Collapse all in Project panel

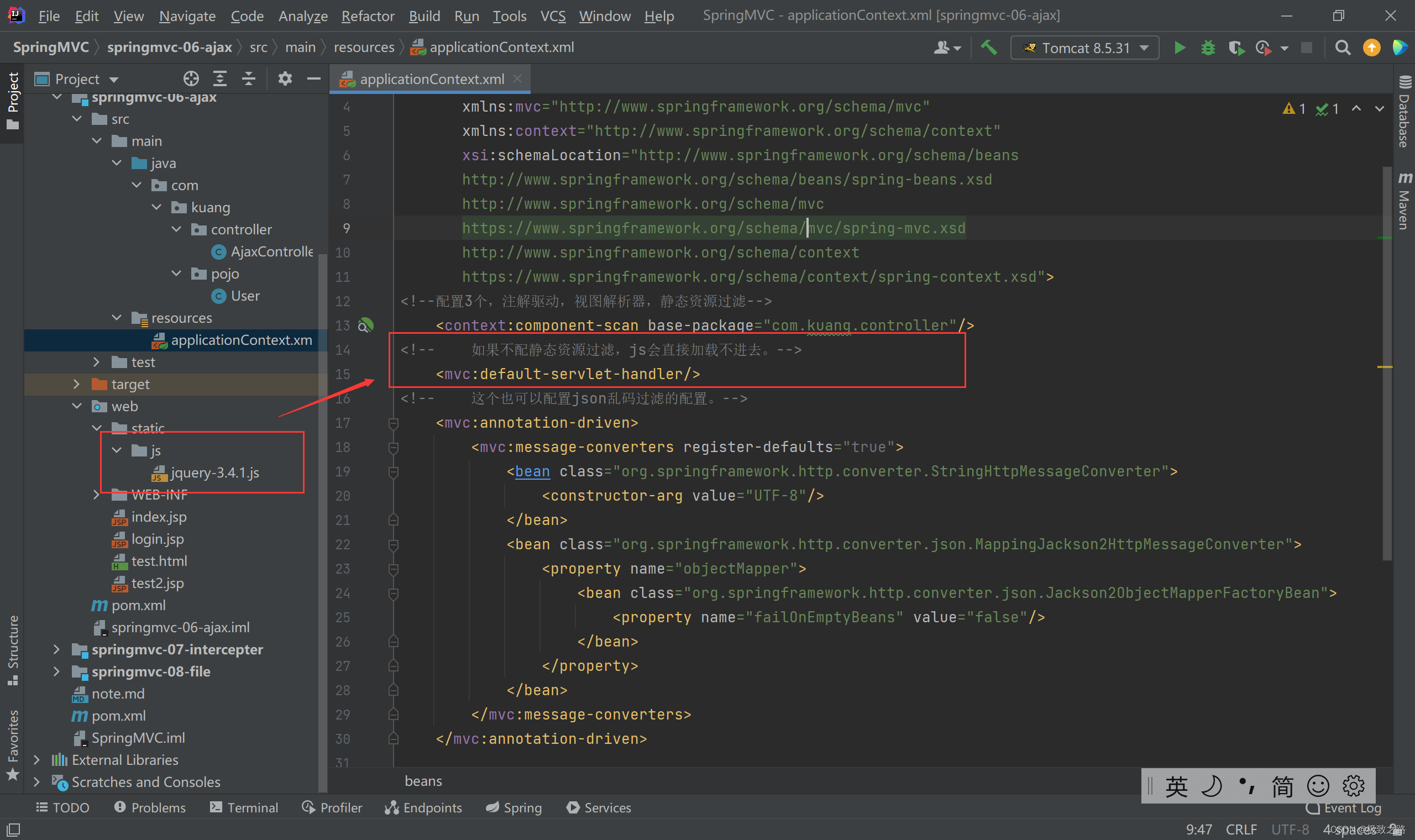(249, 78)
